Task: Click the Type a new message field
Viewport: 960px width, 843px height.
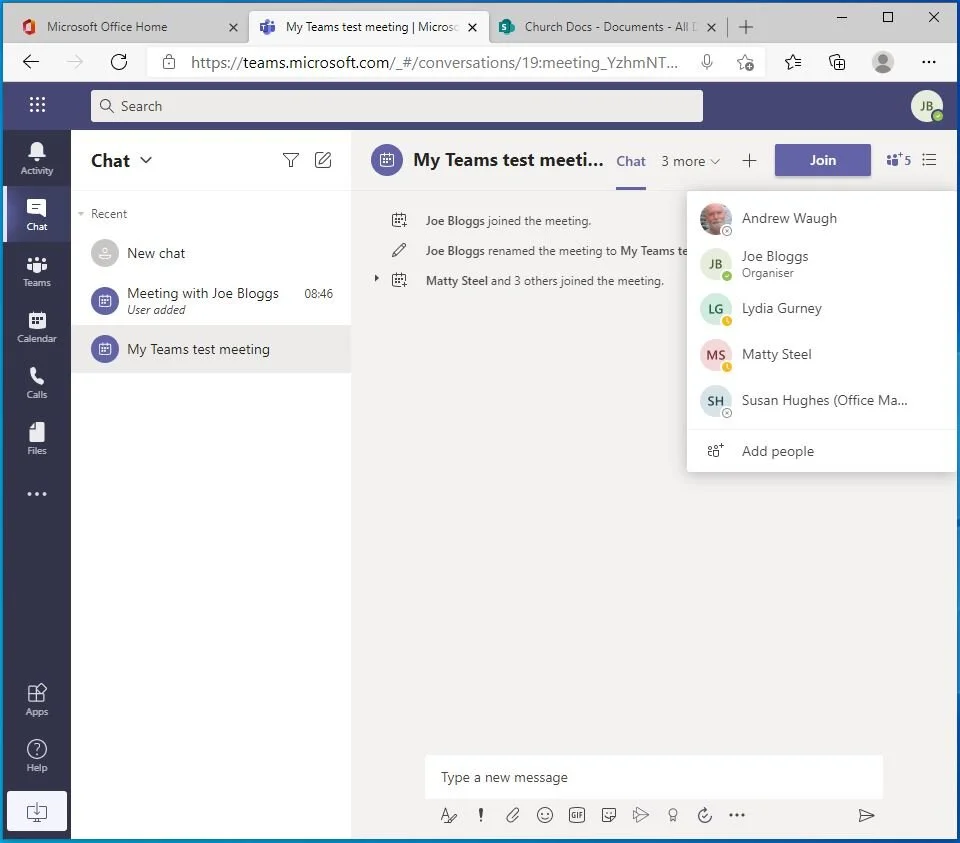Action: (654, 777)
